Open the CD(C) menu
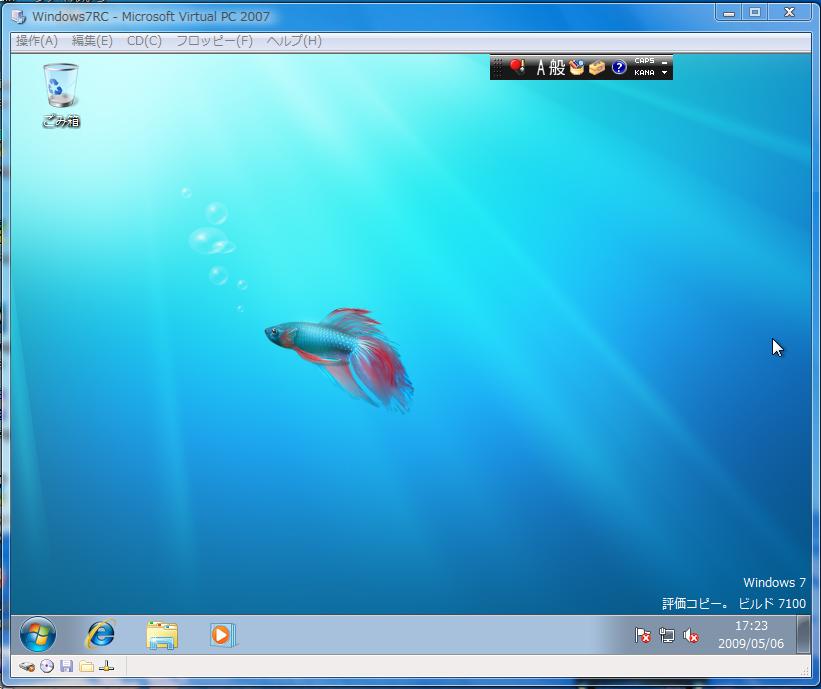The height and width of the screenshot is (689, 821). click(144, 41)
